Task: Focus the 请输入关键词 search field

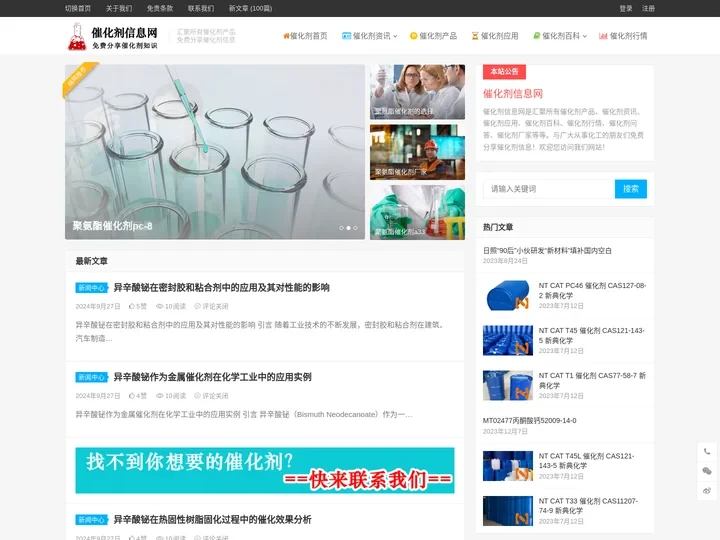Action: (549, 189)
